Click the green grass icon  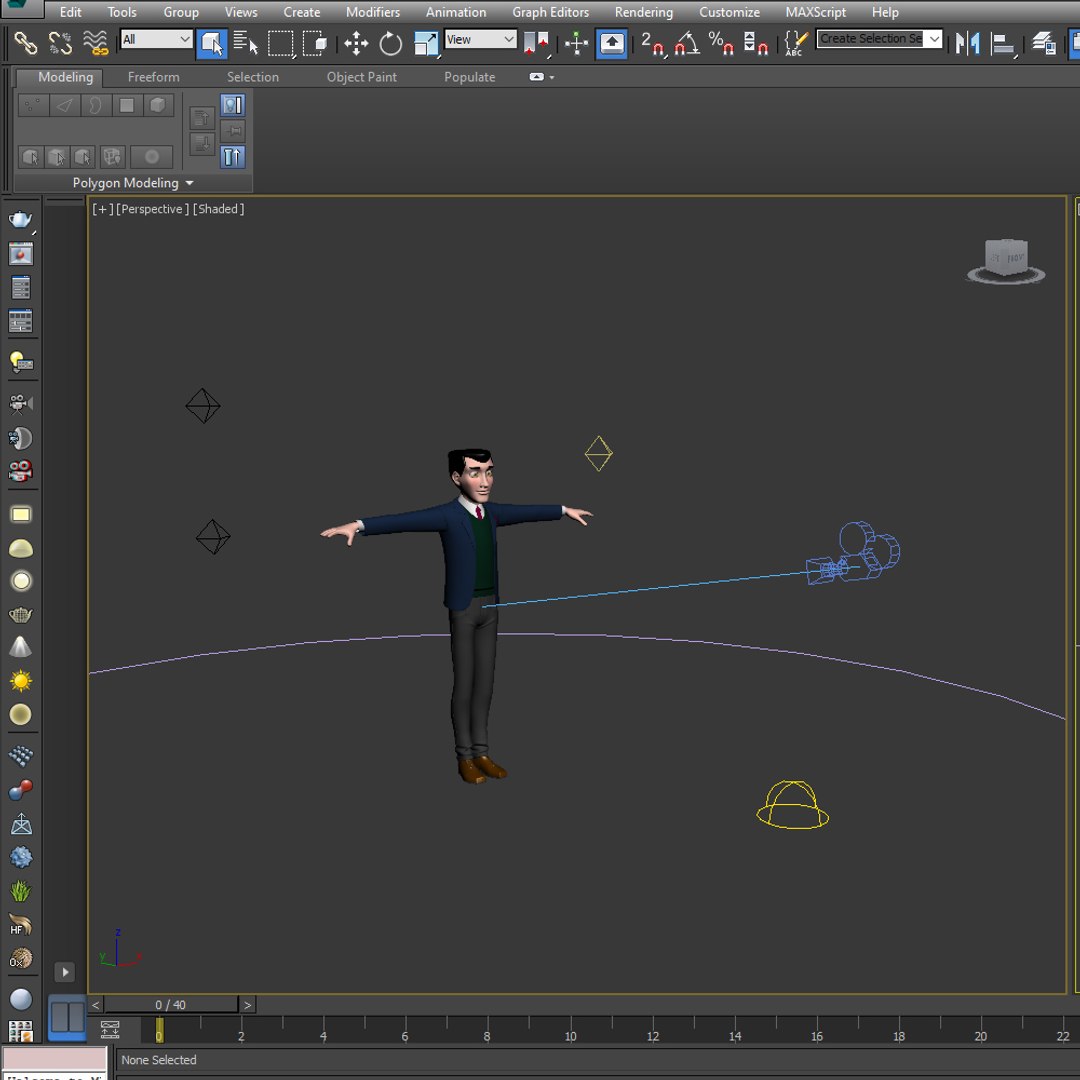(21, 891)
